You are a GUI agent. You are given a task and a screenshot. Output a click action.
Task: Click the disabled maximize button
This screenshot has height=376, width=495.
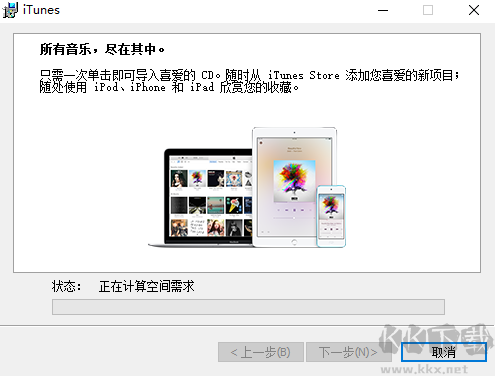click(x=428, y=10)
